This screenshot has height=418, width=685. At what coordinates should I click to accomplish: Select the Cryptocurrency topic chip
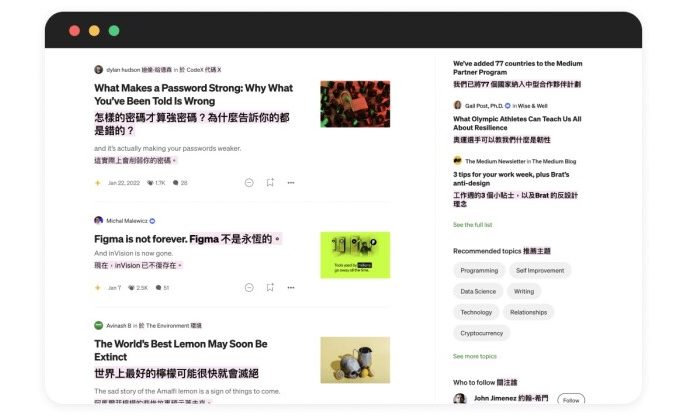[x=482, y=333]
